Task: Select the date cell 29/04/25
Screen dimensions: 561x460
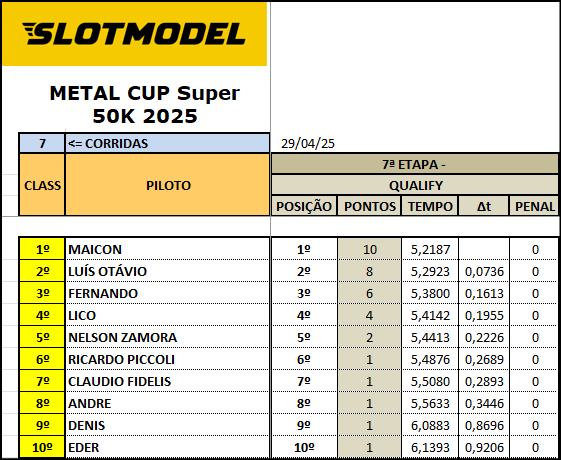Action: point(308,143)
